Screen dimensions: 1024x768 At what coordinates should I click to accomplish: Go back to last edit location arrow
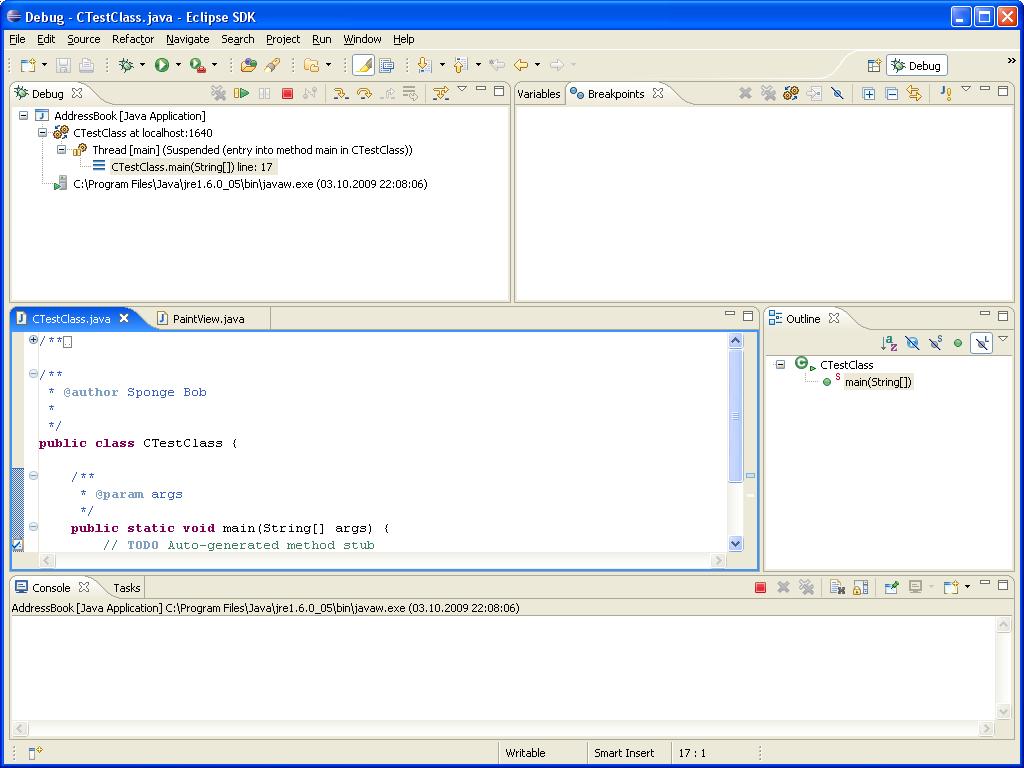496,65
